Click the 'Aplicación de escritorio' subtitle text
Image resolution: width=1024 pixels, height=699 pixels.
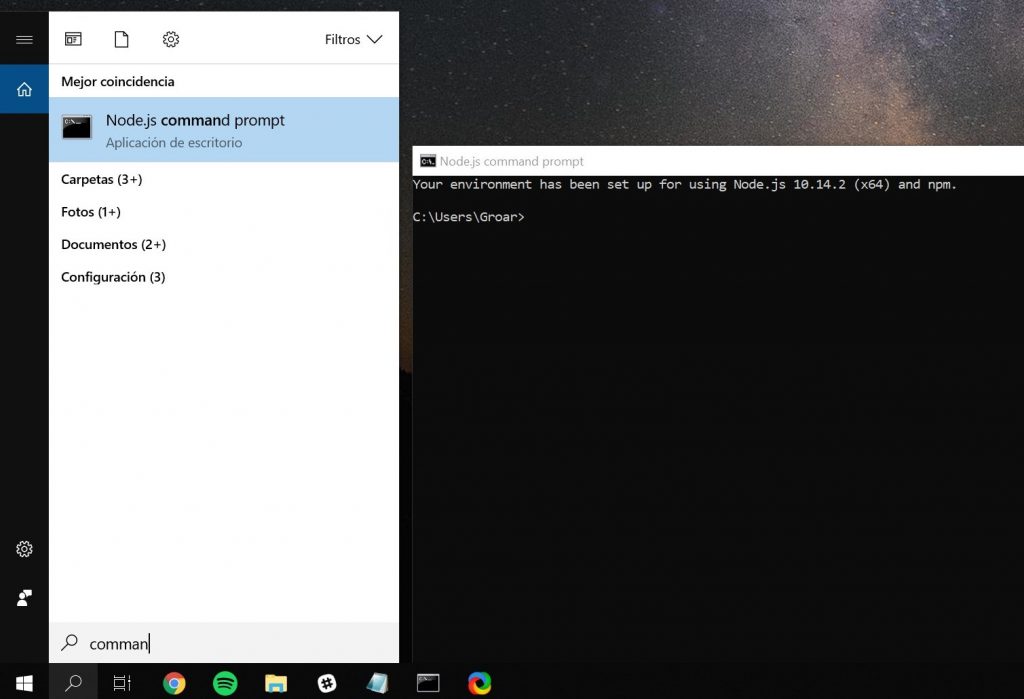pyautogui.click(x=174, y=142)
